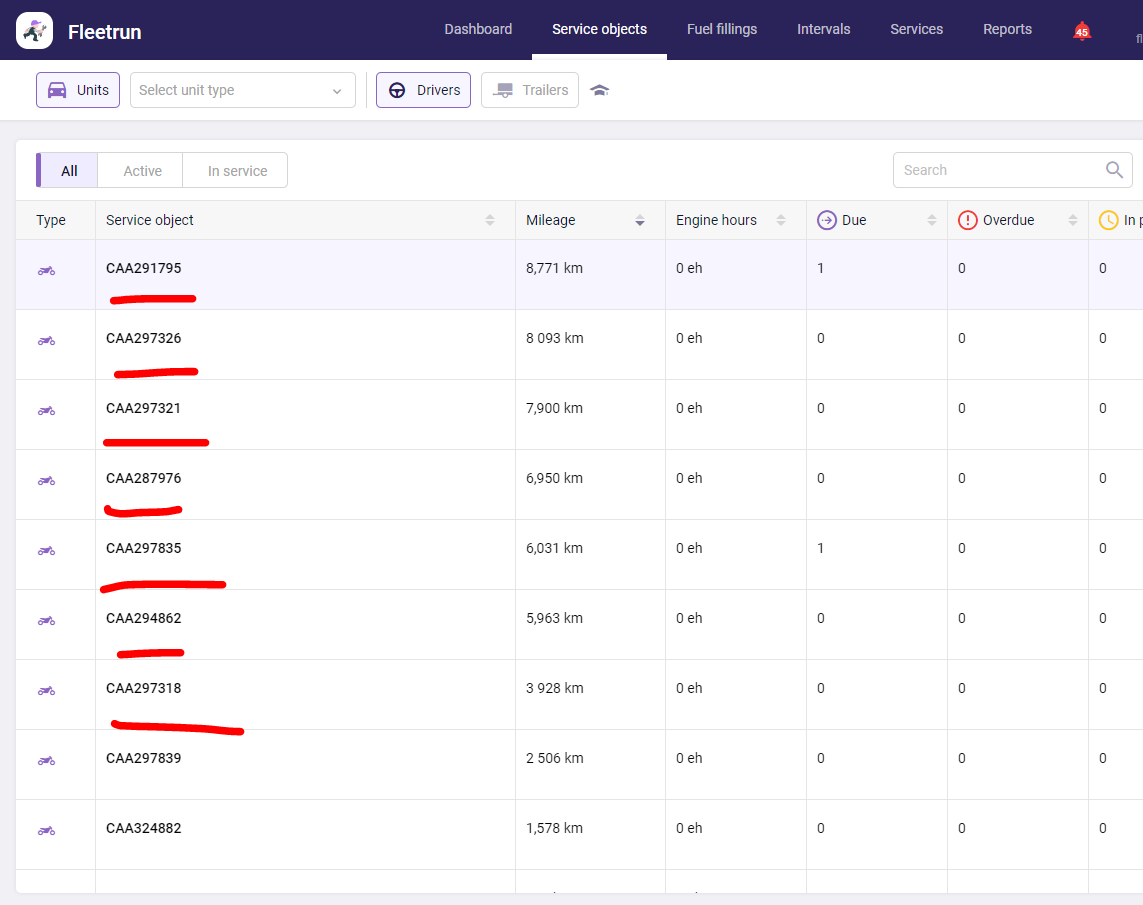The image size is (1143, 905).
Task: Sort by Mileage column arrows
Action: tap(640, 220)
